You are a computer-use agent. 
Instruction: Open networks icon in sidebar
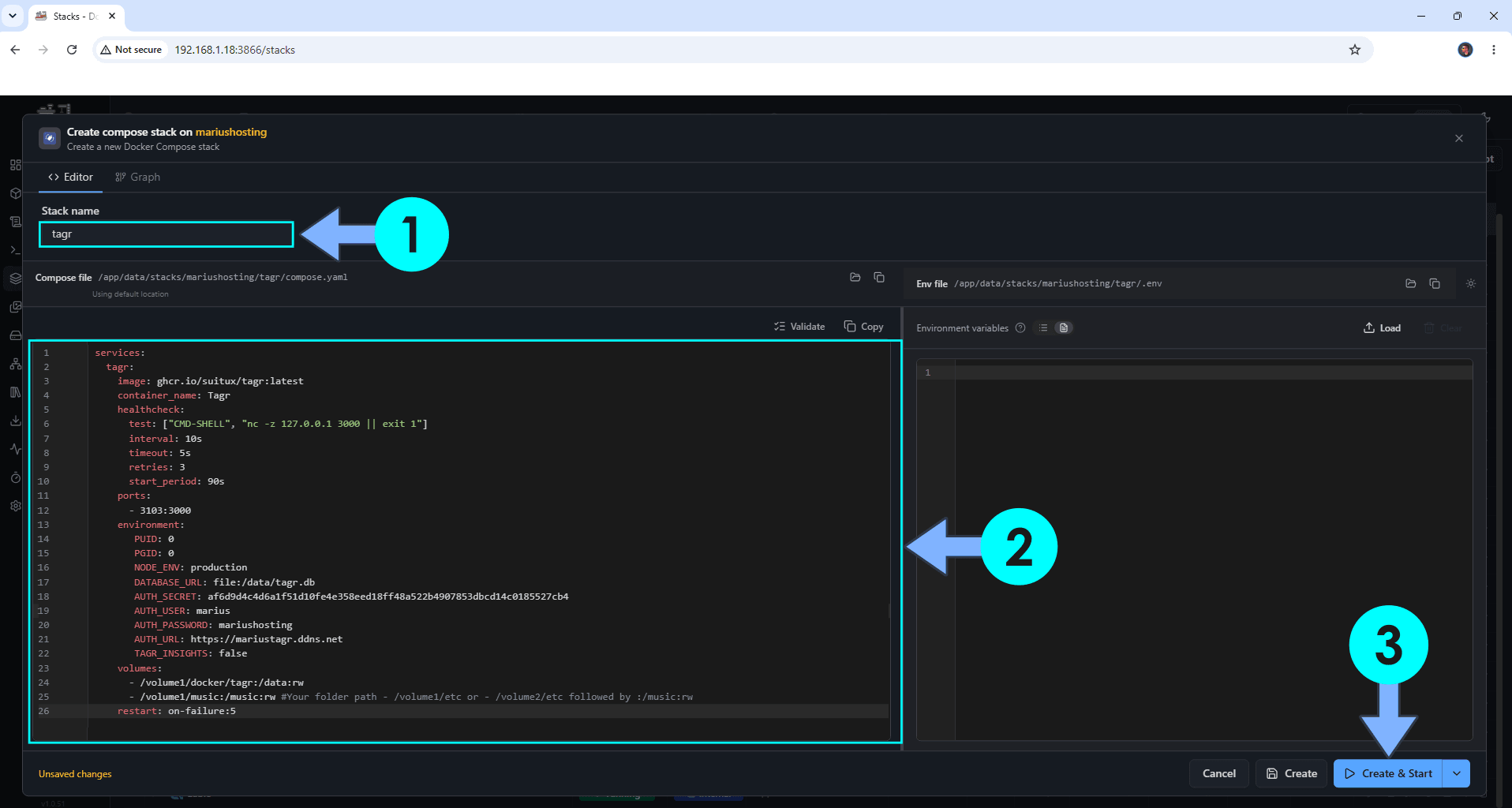click(15, 364)
